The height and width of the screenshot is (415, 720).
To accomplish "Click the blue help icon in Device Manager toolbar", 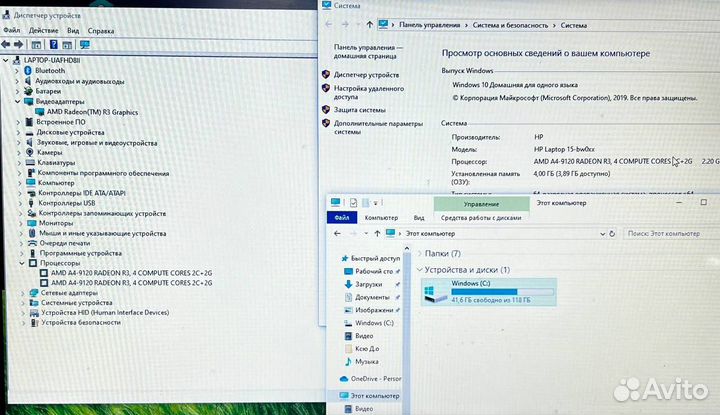I will click(x=53, y=45).
